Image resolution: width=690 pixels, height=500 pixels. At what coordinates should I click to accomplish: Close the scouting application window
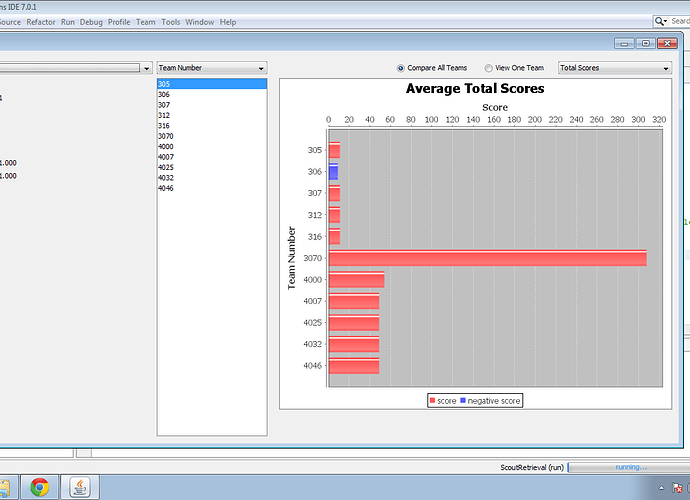point(668,43)
